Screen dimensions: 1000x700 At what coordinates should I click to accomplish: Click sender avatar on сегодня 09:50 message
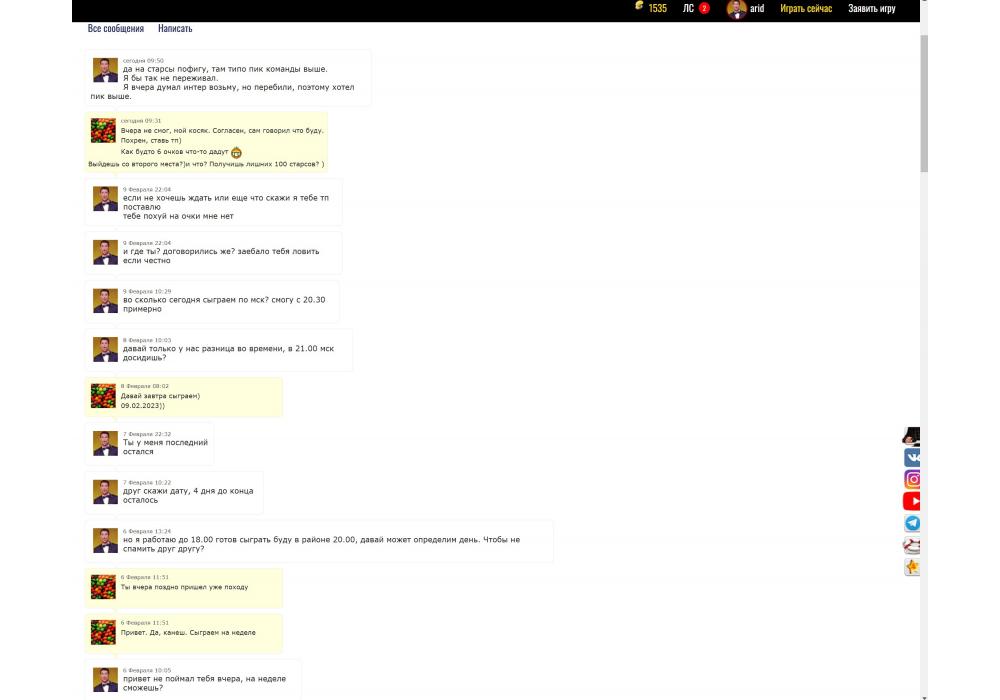pos(105,70)
